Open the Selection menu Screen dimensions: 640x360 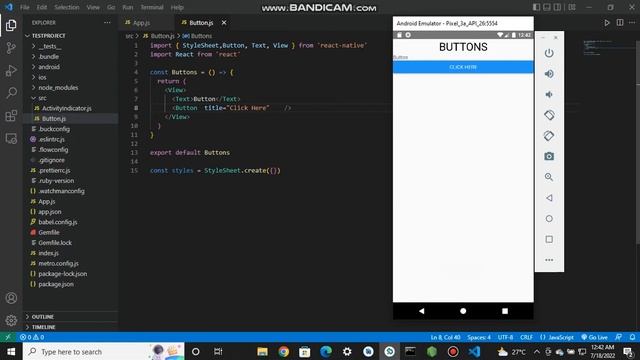[67, 7]
